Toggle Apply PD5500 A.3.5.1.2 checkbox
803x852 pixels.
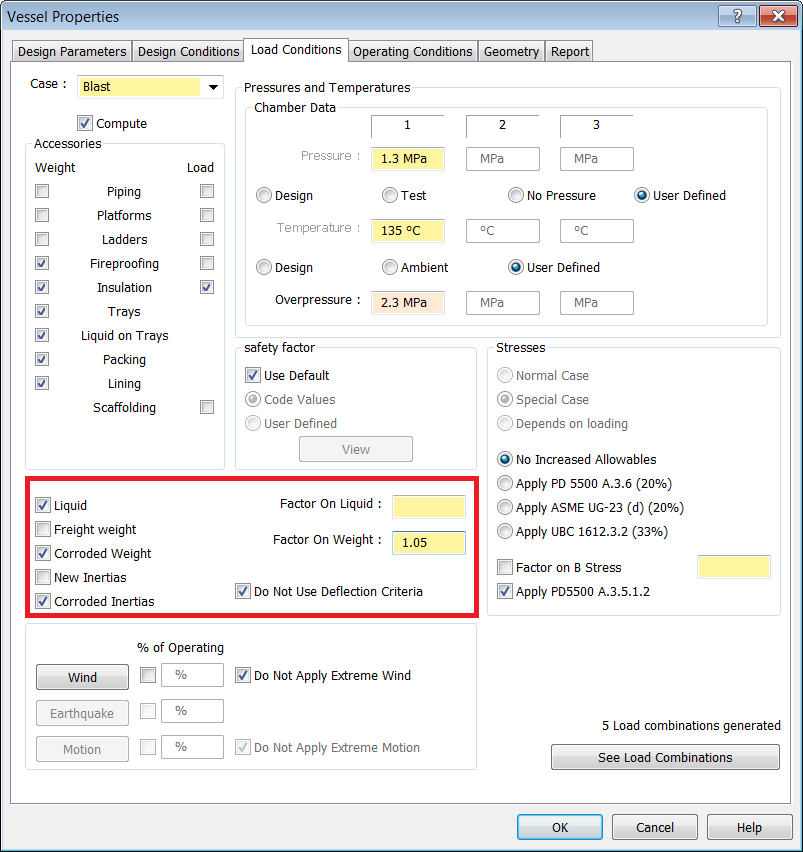[505, 591]
